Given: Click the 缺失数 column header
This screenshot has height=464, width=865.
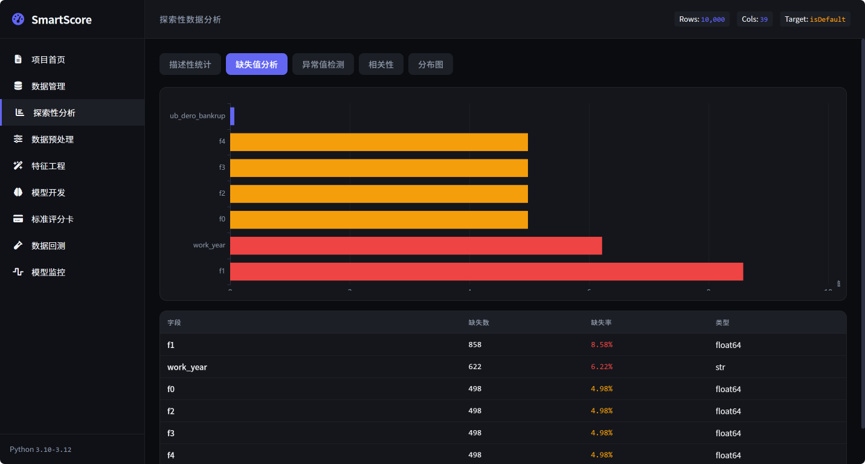Looking at the screenshot, I should tap(479, 323).
